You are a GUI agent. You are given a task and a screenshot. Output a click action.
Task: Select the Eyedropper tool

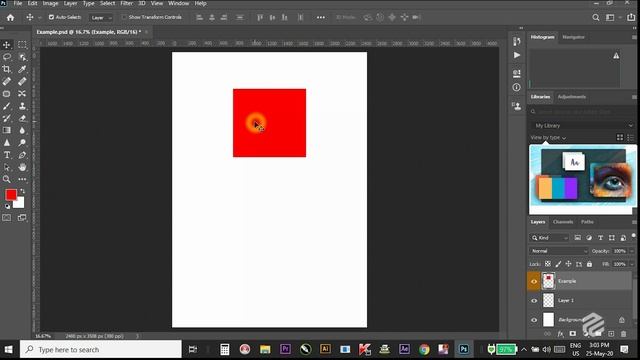pos(22,69)
